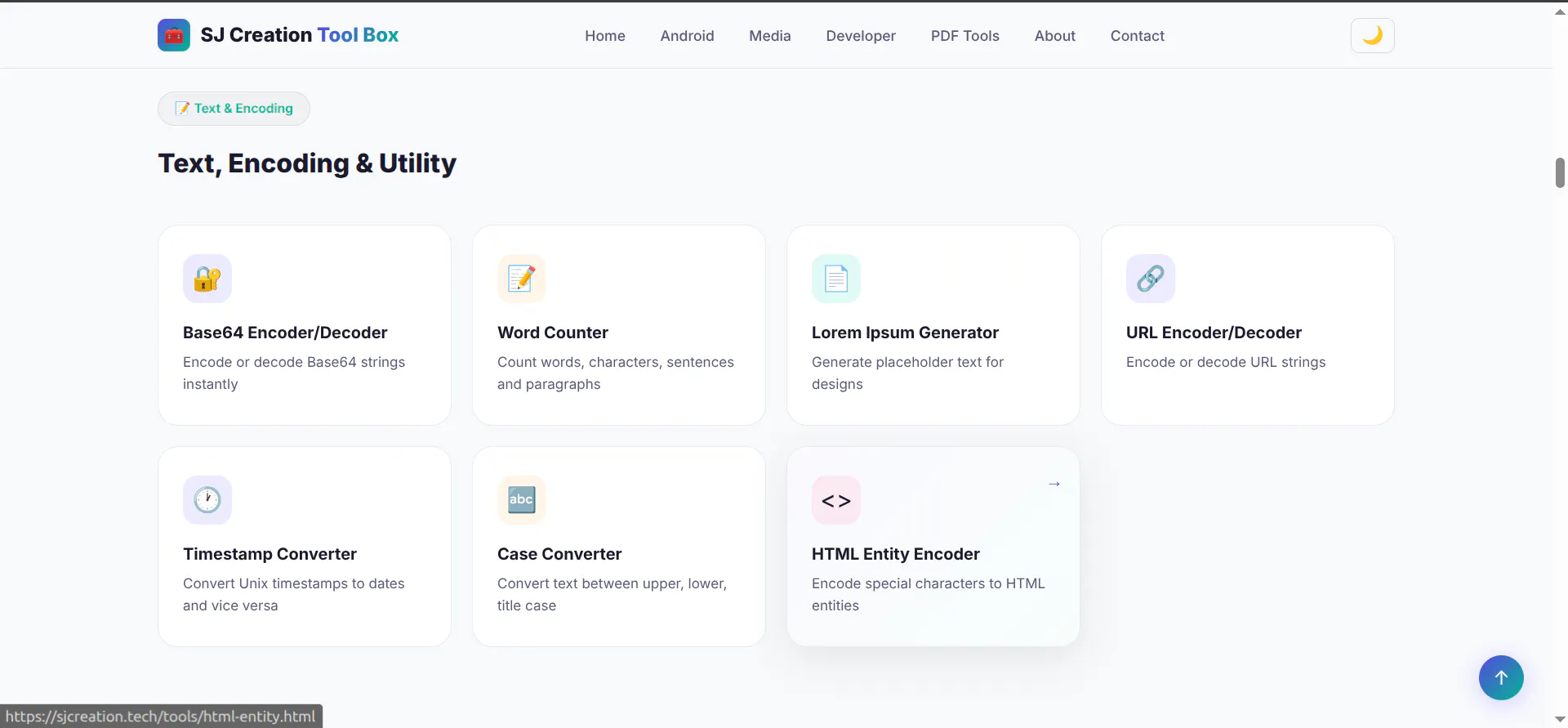The height and width of the screenshot is (728, 1568).
Task: Click 'Encode or decode URL strings' description
Action: tap(1226, 362)
